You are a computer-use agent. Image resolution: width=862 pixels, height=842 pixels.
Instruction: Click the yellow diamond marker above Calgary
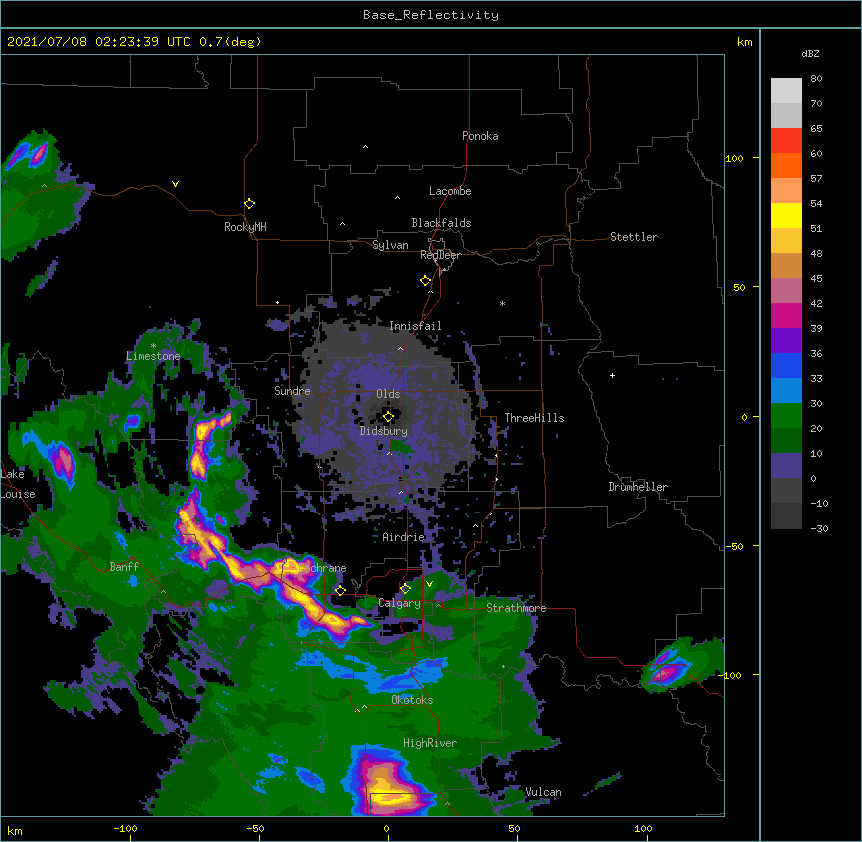tap(405, 588)
